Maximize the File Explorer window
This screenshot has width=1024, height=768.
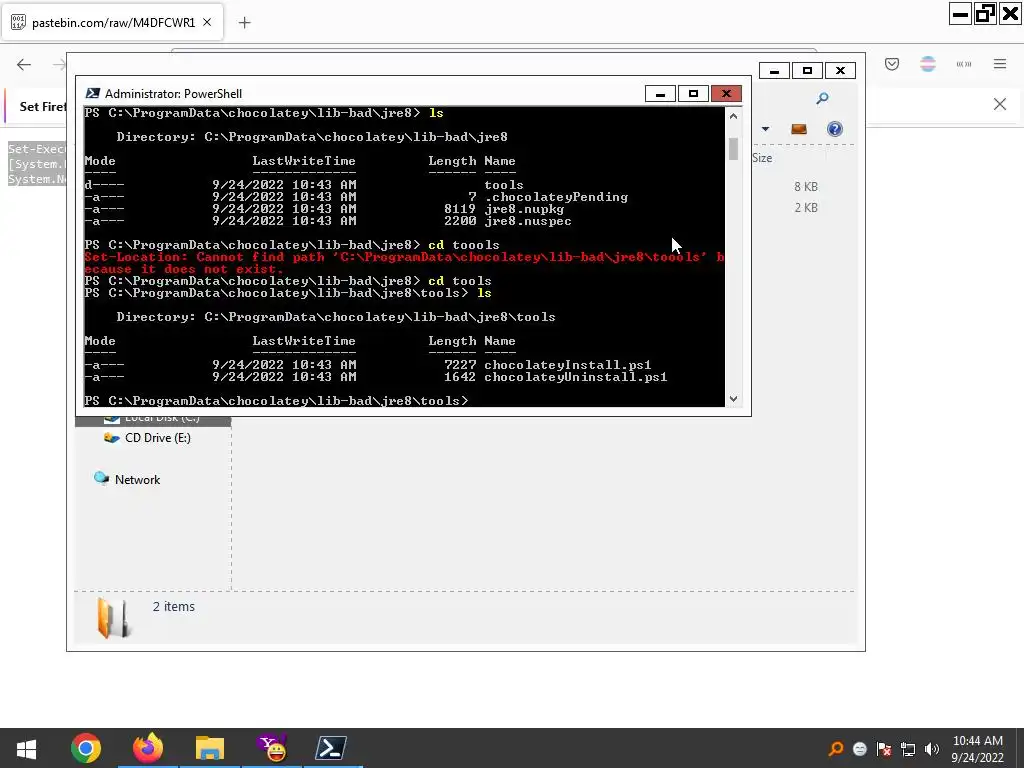pyautogui.click(x=807, y=71)
